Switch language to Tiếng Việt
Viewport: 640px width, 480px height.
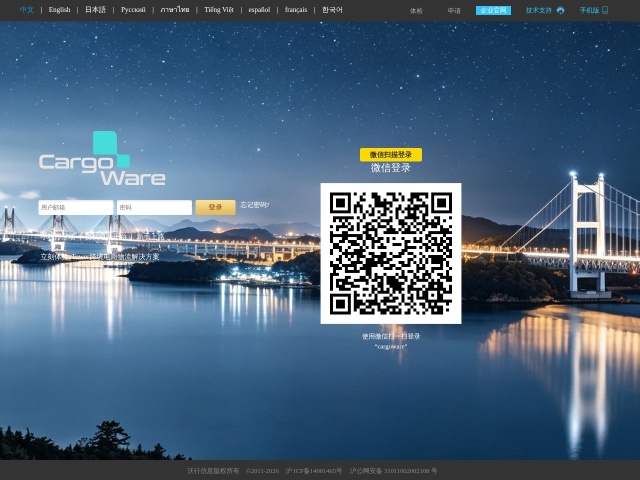[x=219, y=10]
